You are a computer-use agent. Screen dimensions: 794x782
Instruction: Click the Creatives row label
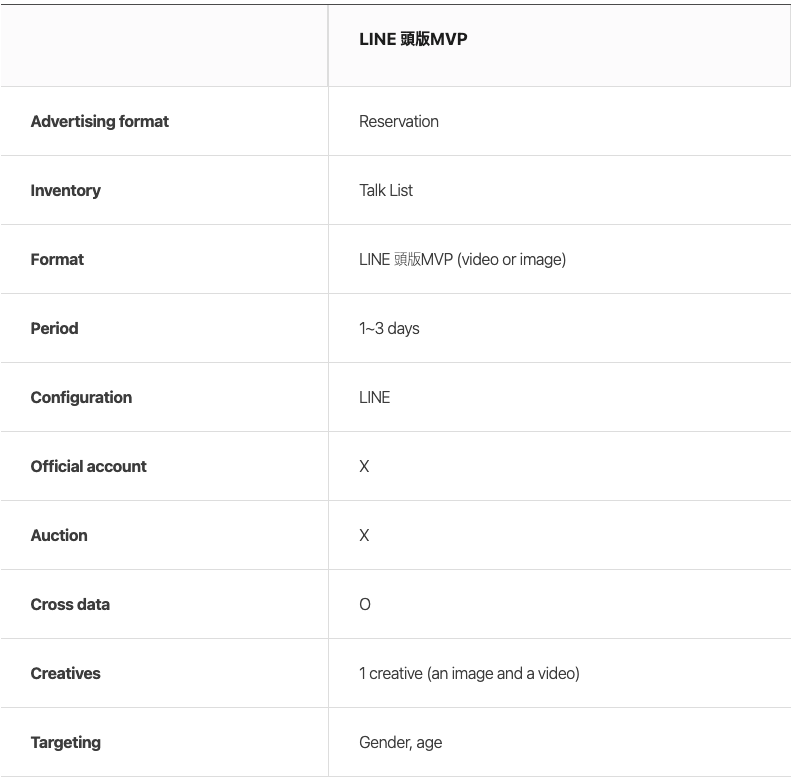(66, 673)
